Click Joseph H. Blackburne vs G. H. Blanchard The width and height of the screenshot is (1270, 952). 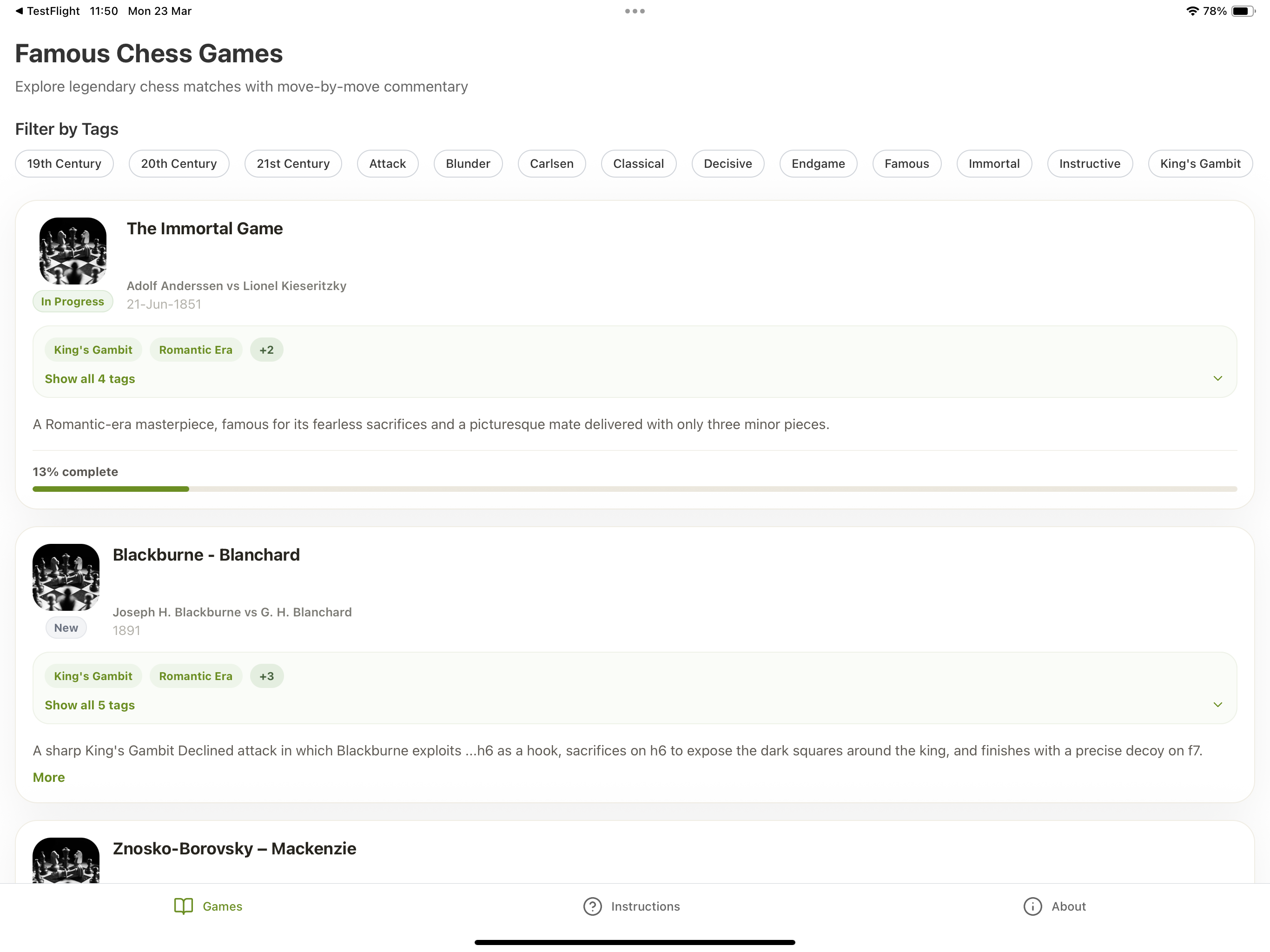(232, 612)
